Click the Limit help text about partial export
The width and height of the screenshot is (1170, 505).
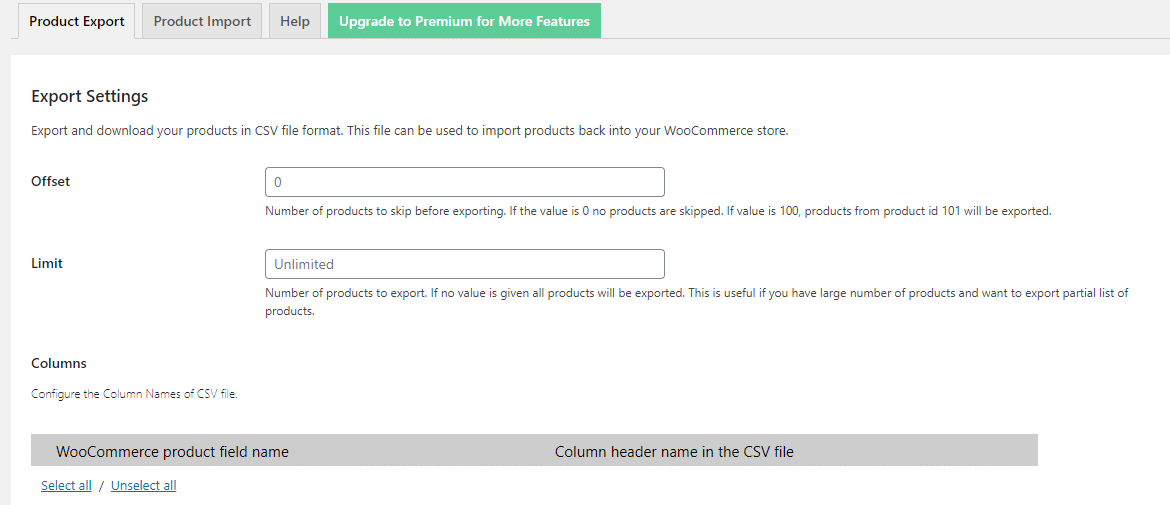[x=697, y=302]
